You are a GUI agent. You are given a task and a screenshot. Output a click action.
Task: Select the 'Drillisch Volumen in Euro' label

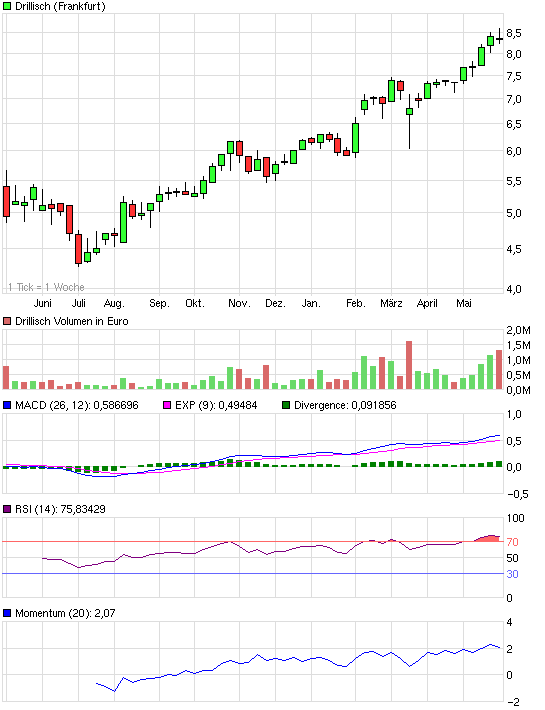(72, 321)
